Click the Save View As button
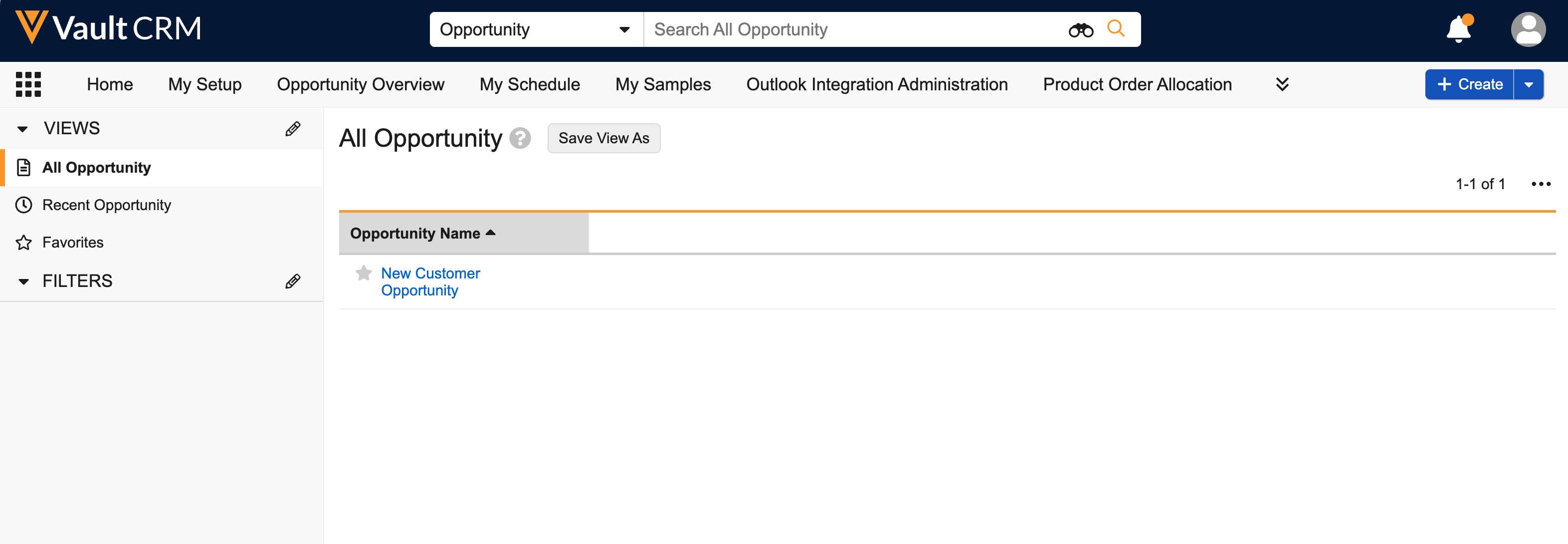Screen dimensions: 1568x544 click(x=603, y=138)
